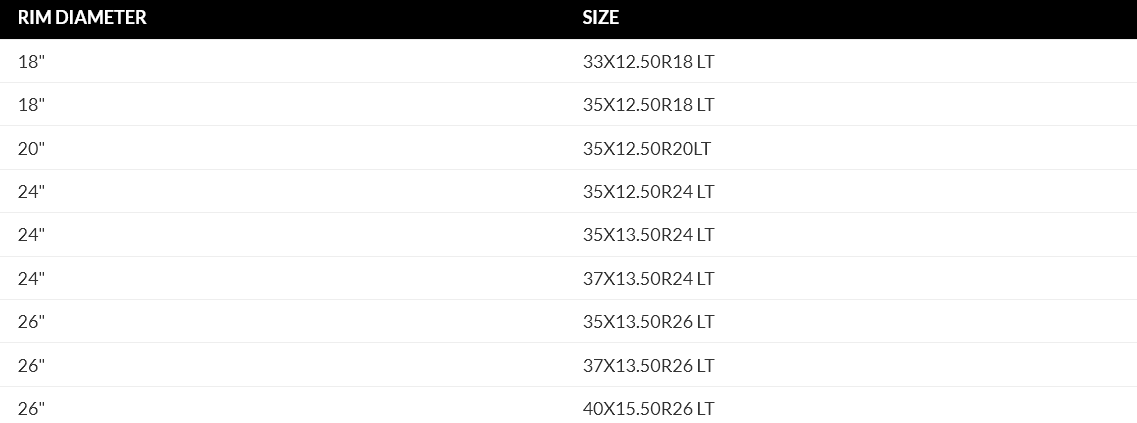
Task: Click 24" rim diameter in 35X13.50R24 row
Action: 32,235
